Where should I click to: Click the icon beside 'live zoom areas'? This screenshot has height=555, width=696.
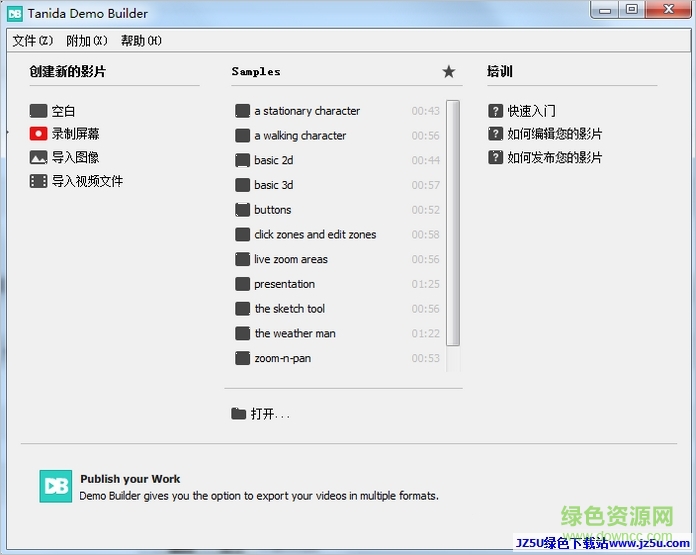click(x=242, y=259)
